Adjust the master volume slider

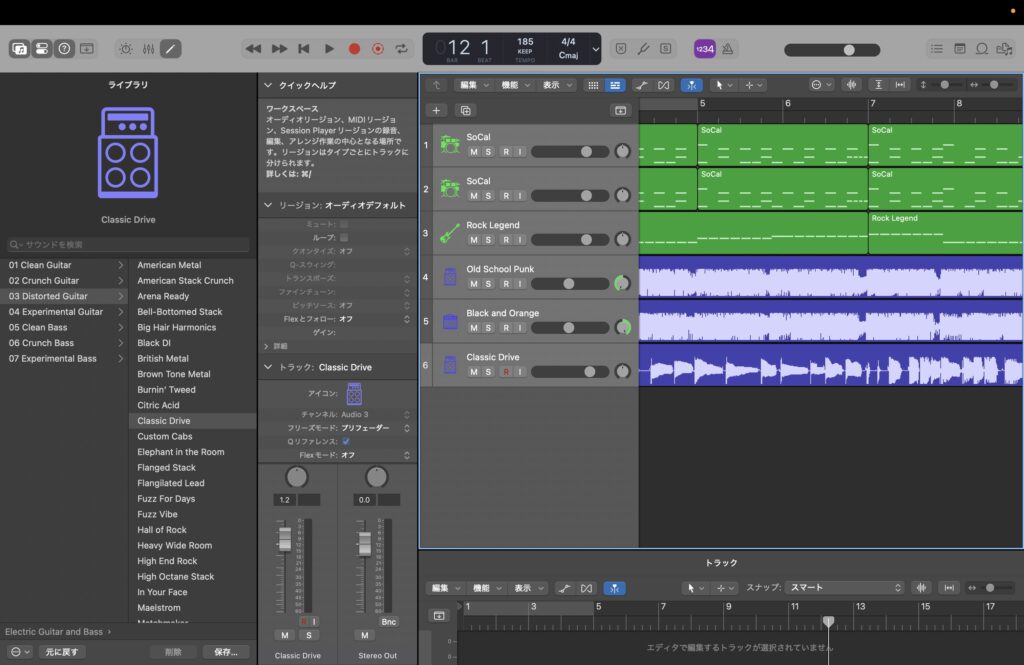coord(832,50)
